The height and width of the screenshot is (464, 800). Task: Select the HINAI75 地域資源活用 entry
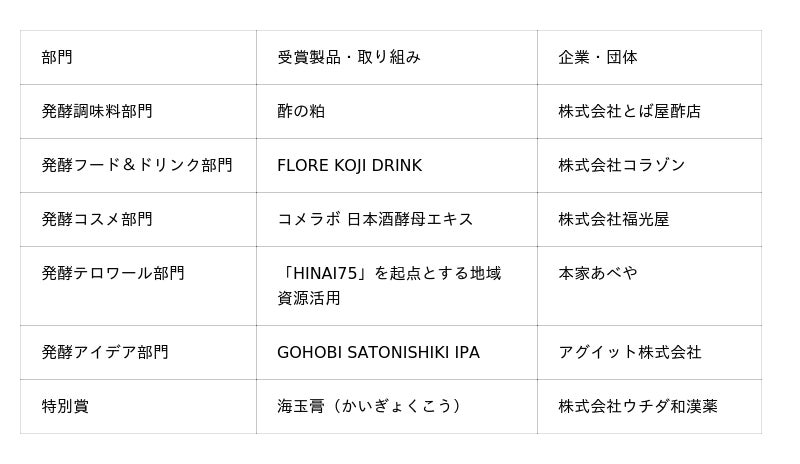pyautogui.click(x=396, y=286)
